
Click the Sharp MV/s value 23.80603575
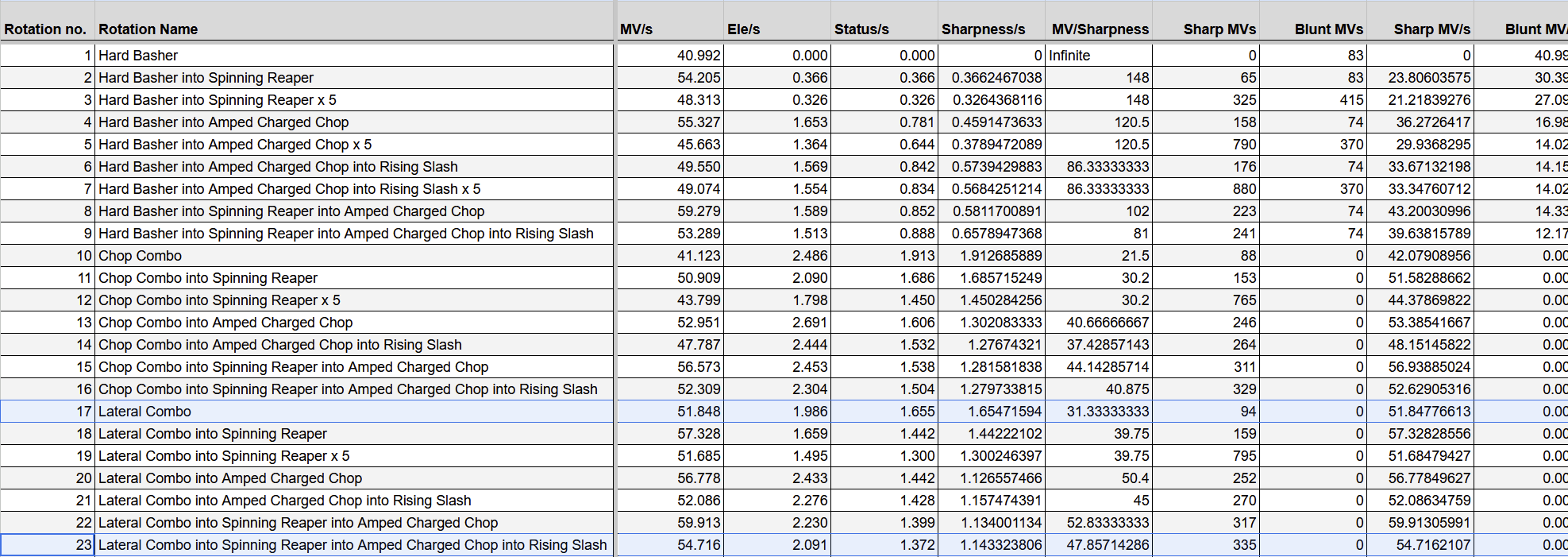point(1420,78)
